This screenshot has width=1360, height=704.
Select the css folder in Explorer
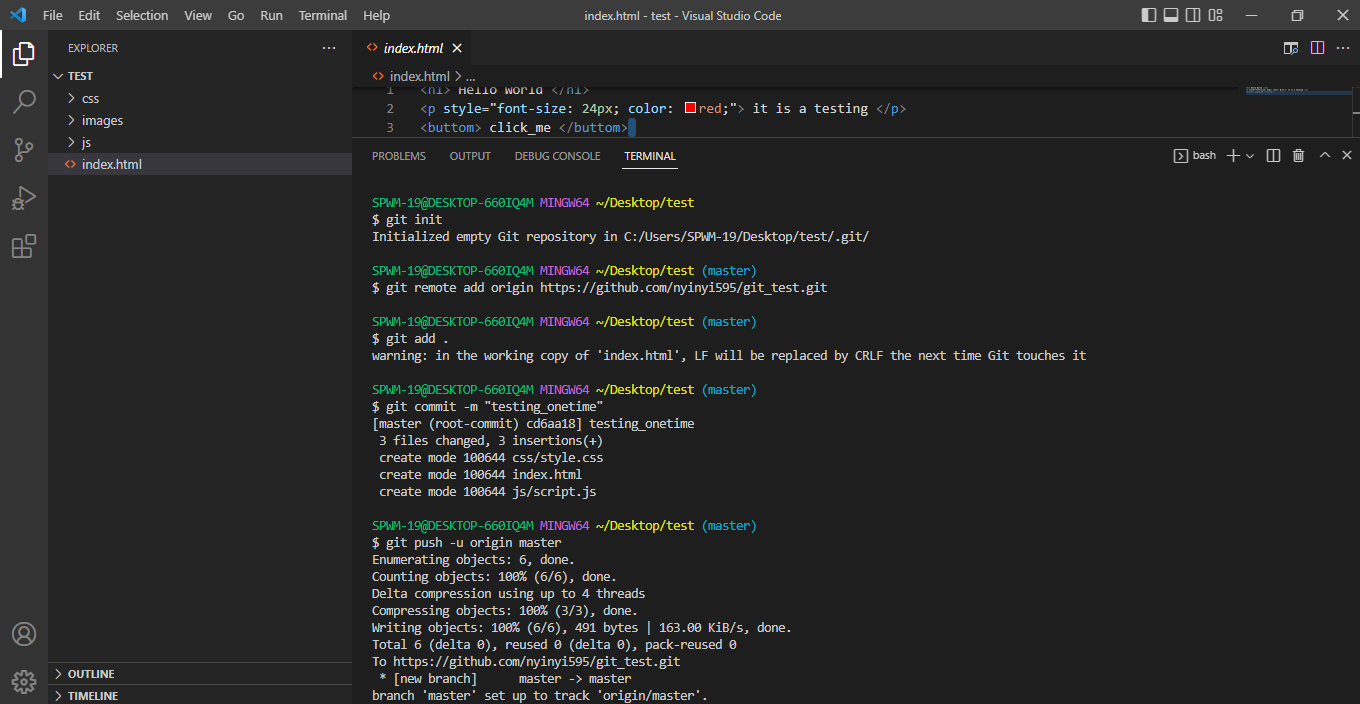[x=90, y=98]
